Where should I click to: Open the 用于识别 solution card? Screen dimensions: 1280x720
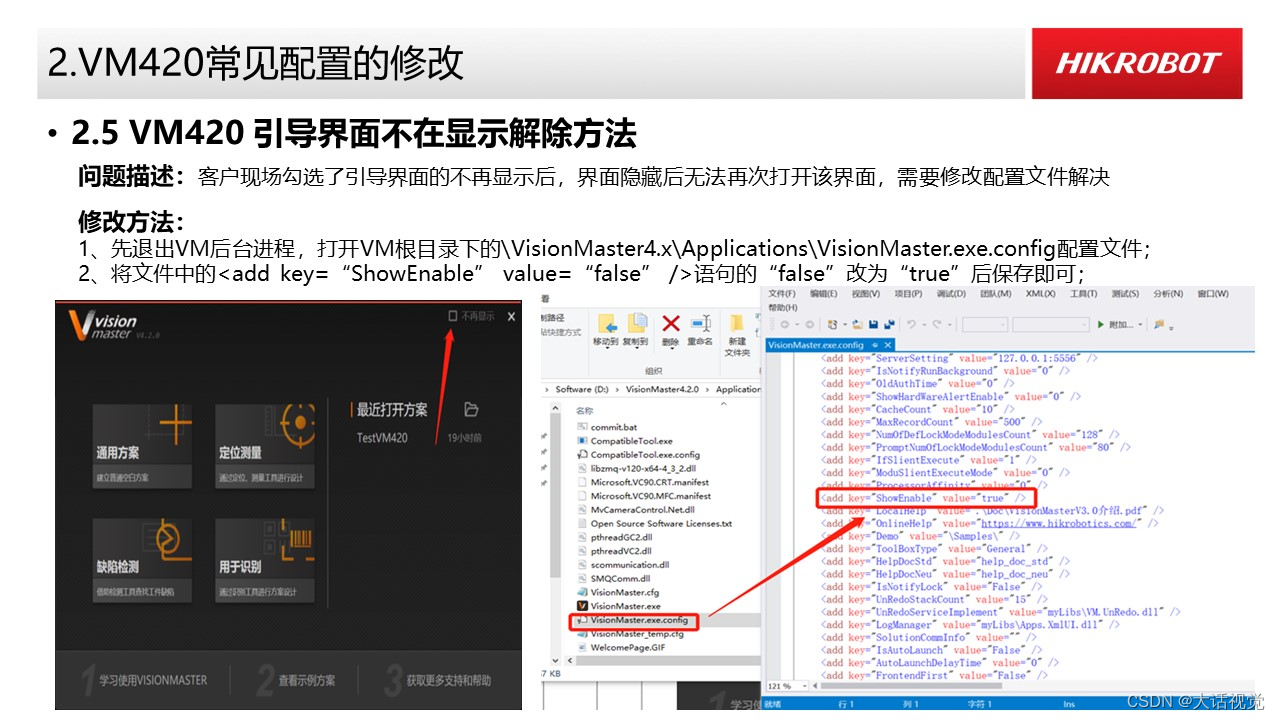point(266,560)
